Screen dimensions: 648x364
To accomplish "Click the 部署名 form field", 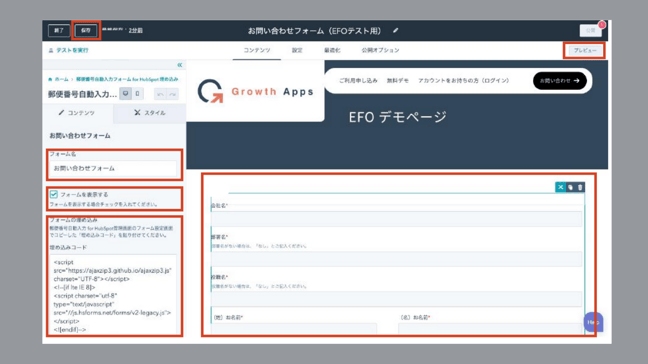I will [x=396, y=259].
